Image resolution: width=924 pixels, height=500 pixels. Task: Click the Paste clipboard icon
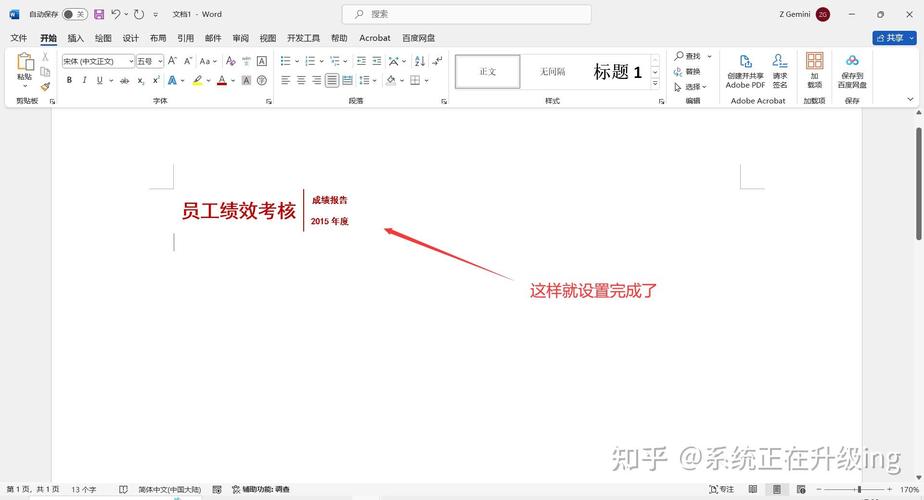25,62
